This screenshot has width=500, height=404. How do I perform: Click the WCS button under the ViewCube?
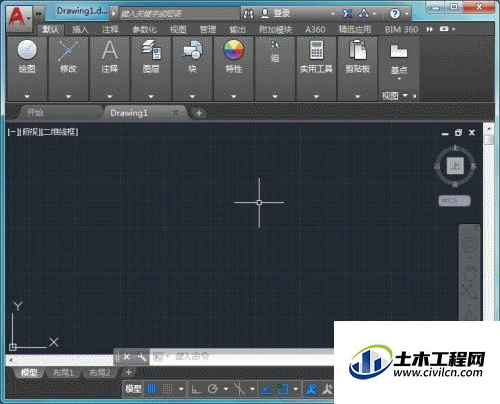454,201
